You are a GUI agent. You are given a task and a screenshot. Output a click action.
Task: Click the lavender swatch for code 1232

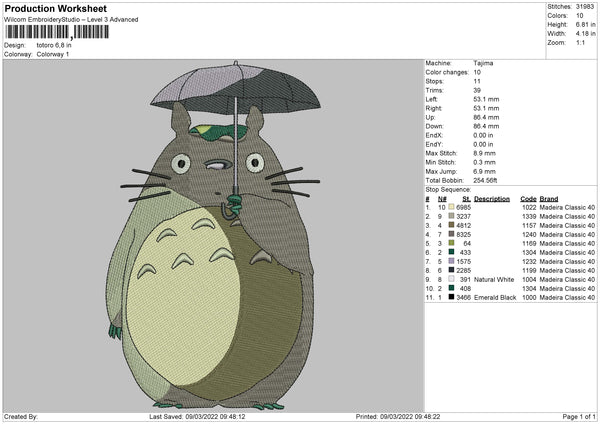(x=451, y=261)
